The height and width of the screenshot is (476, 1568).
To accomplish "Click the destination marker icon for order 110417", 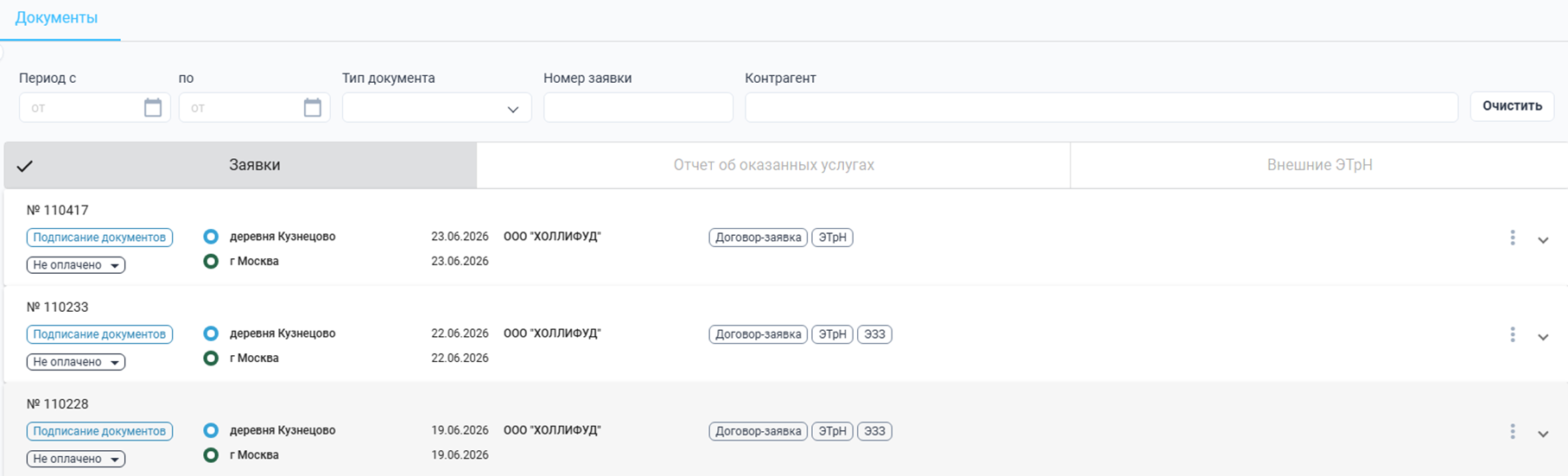I will (x=211, y=261).
